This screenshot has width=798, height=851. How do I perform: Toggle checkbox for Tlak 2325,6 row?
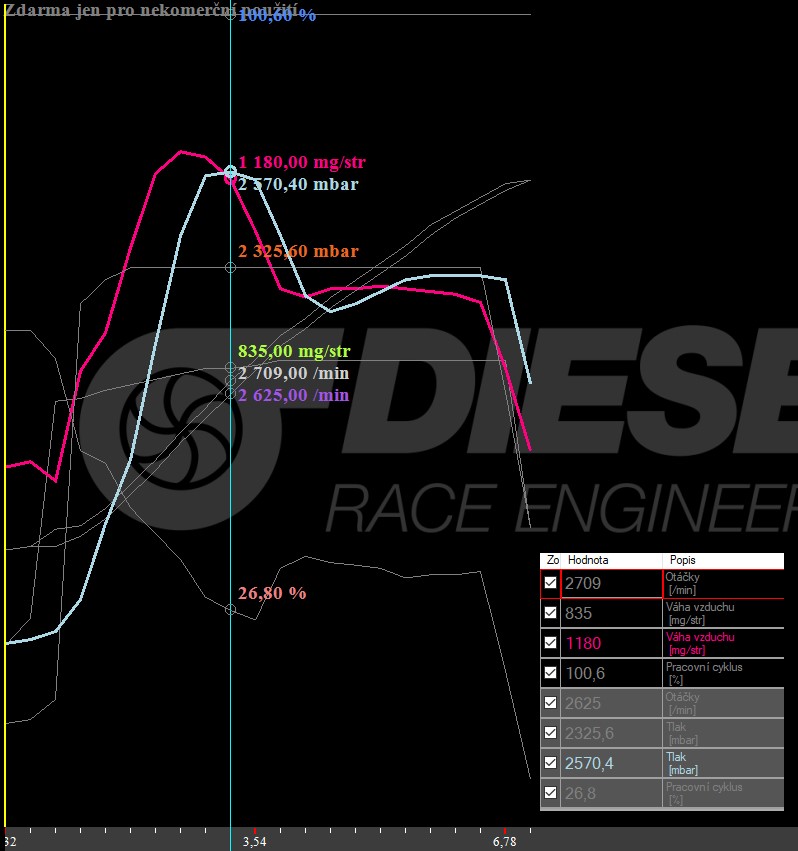click(550, 733)
